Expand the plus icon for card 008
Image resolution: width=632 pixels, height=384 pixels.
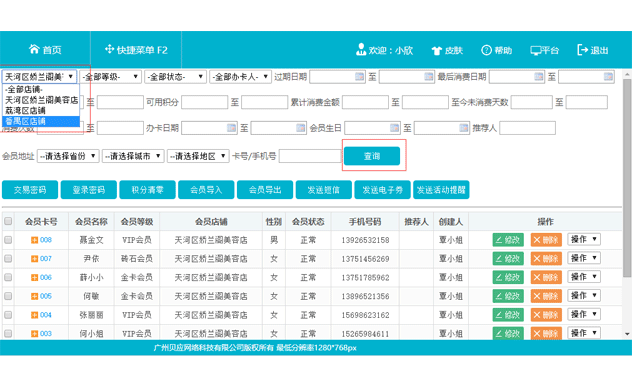[34, 240]
